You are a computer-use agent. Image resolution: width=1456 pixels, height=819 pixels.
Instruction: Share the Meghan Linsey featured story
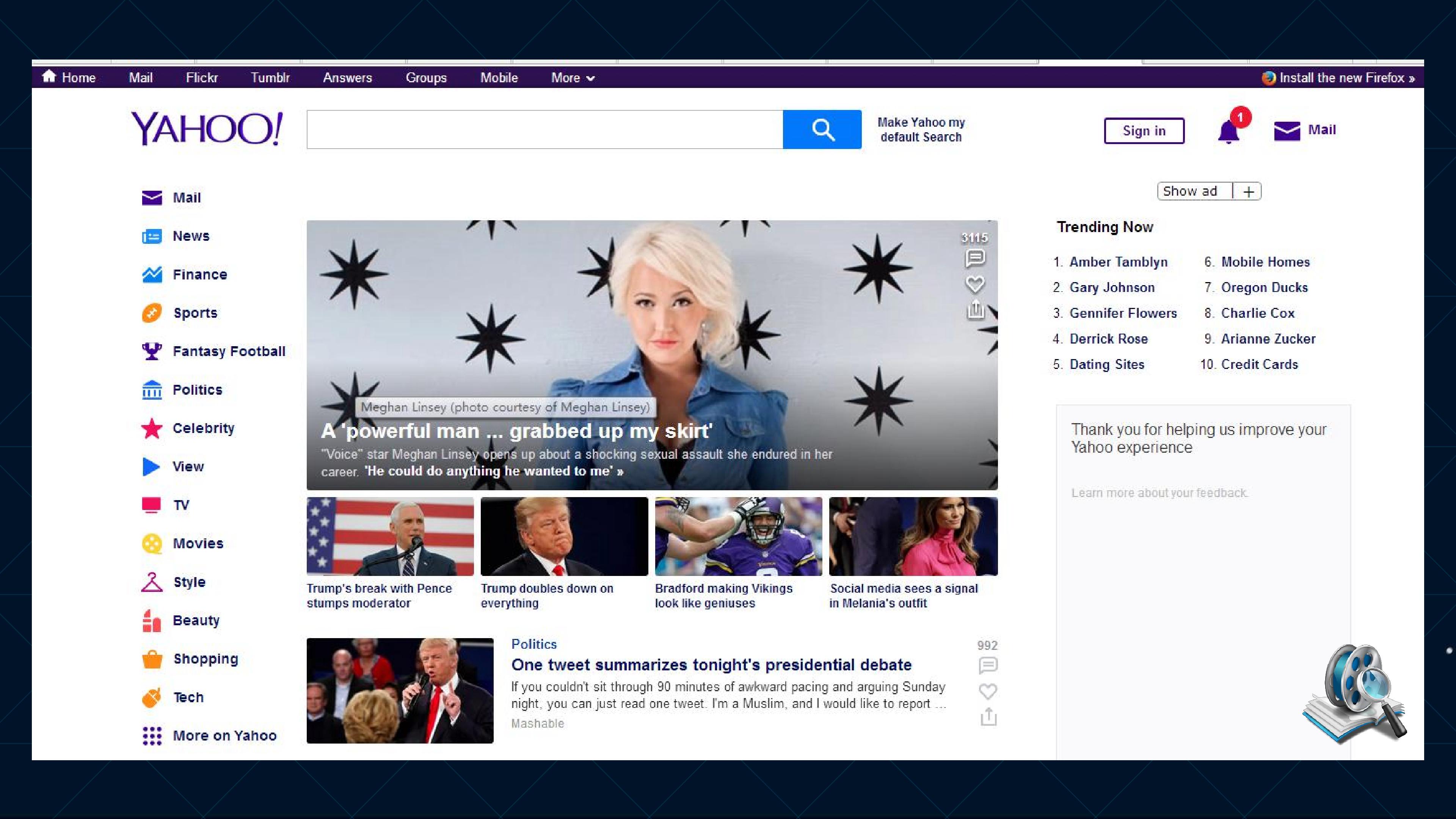point(975,309)
